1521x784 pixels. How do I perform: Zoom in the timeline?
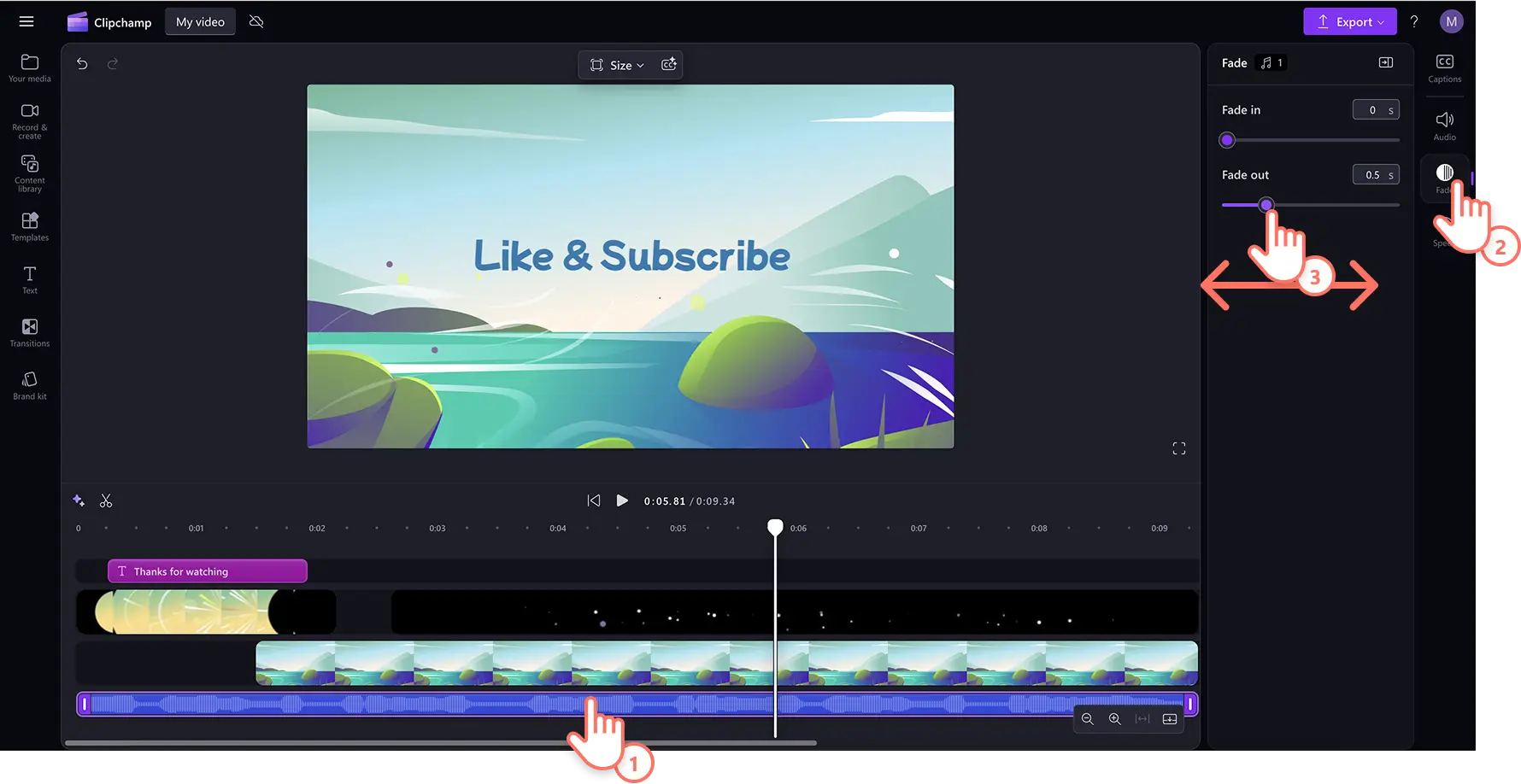[x=1115, y=719]
